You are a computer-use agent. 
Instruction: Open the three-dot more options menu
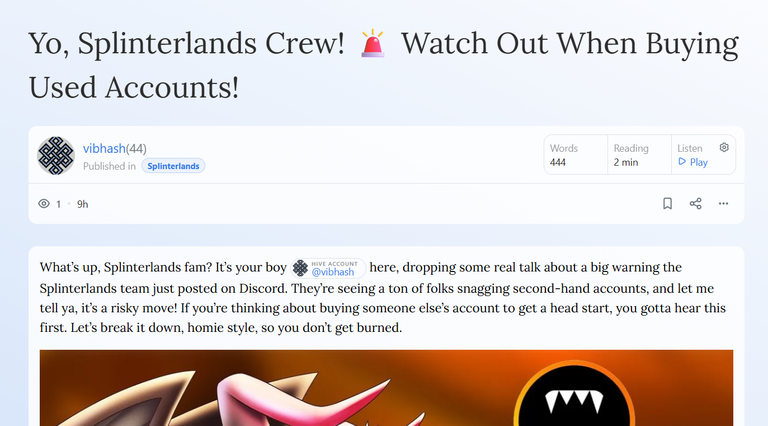point(723,204)
